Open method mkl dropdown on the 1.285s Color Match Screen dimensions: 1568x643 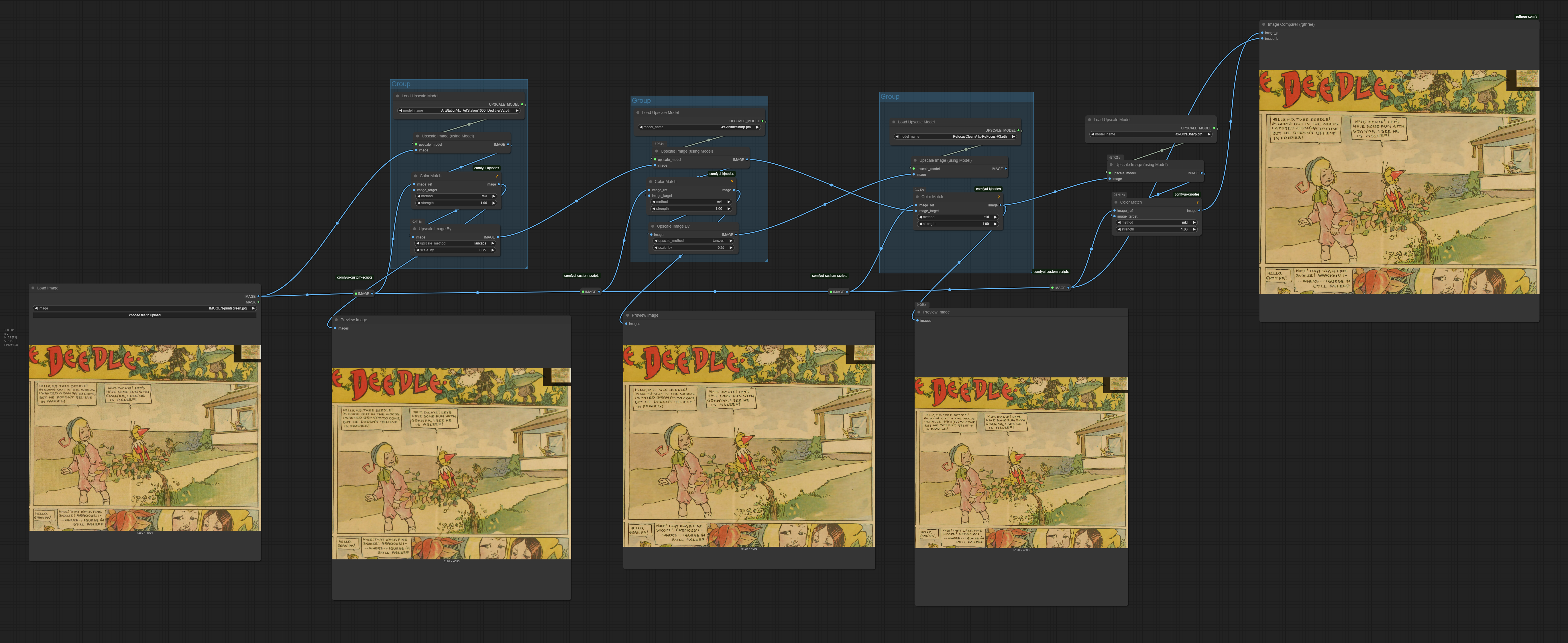tap(958, 217)
